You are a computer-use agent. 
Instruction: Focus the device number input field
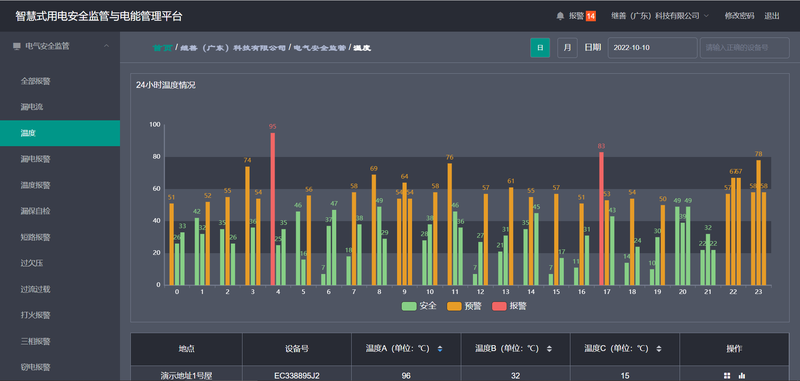[x=744, y=47]
